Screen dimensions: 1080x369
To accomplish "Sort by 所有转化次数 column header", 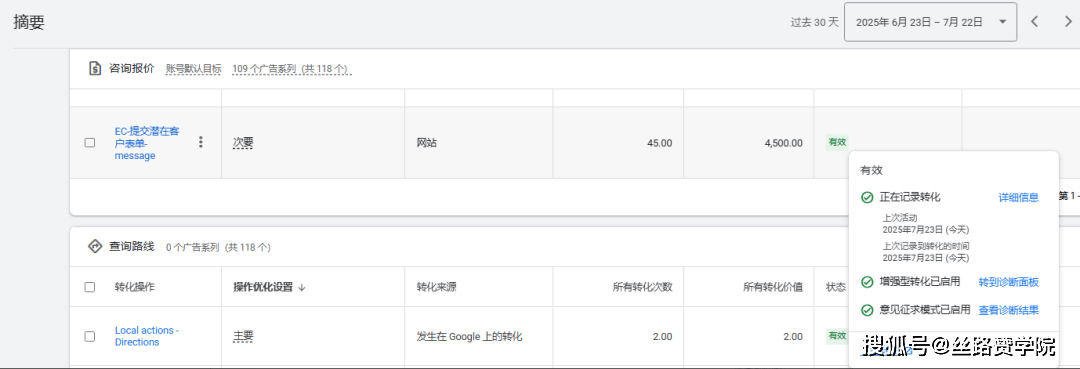I will click(643, 287).
